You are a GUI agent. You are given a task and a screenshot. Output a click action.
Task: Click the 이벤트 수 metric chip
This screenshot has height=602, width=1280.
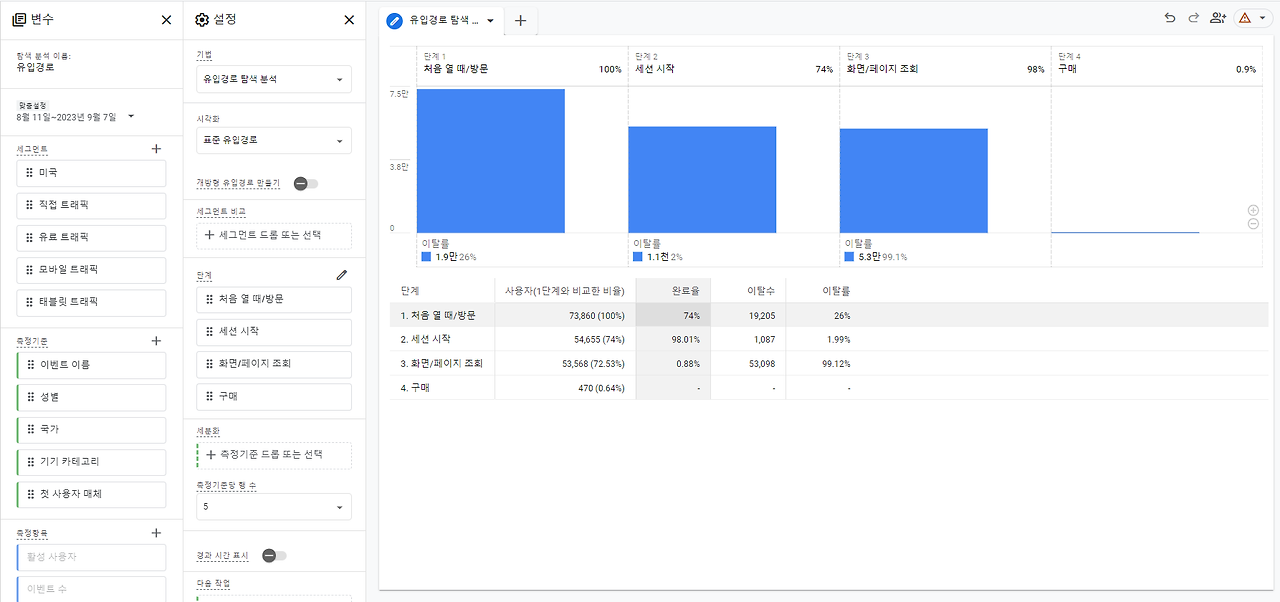(x=91, y=589)
